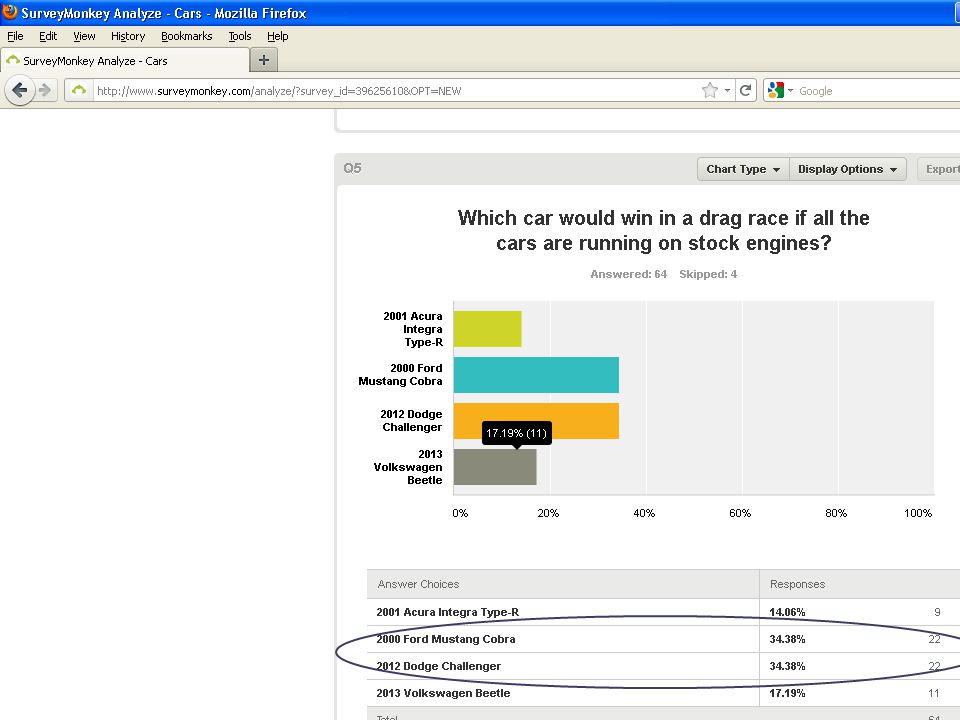Click the orange Dodge Challenger bar
Screen dimensions: 960x720
pos(536,421)
